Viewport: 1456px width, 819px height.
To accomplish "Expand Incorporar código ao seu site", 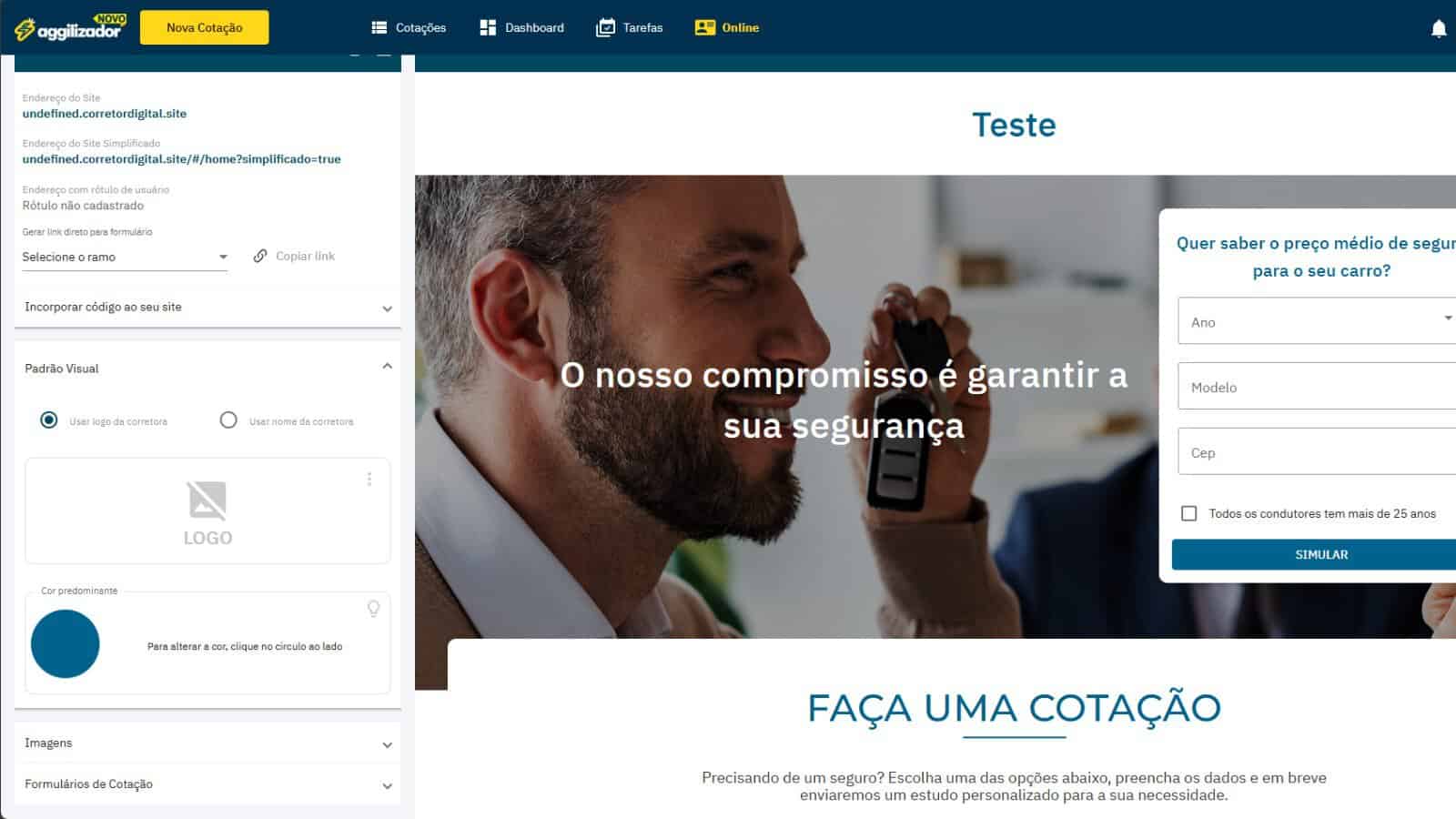I will click(x=207, y=308).
